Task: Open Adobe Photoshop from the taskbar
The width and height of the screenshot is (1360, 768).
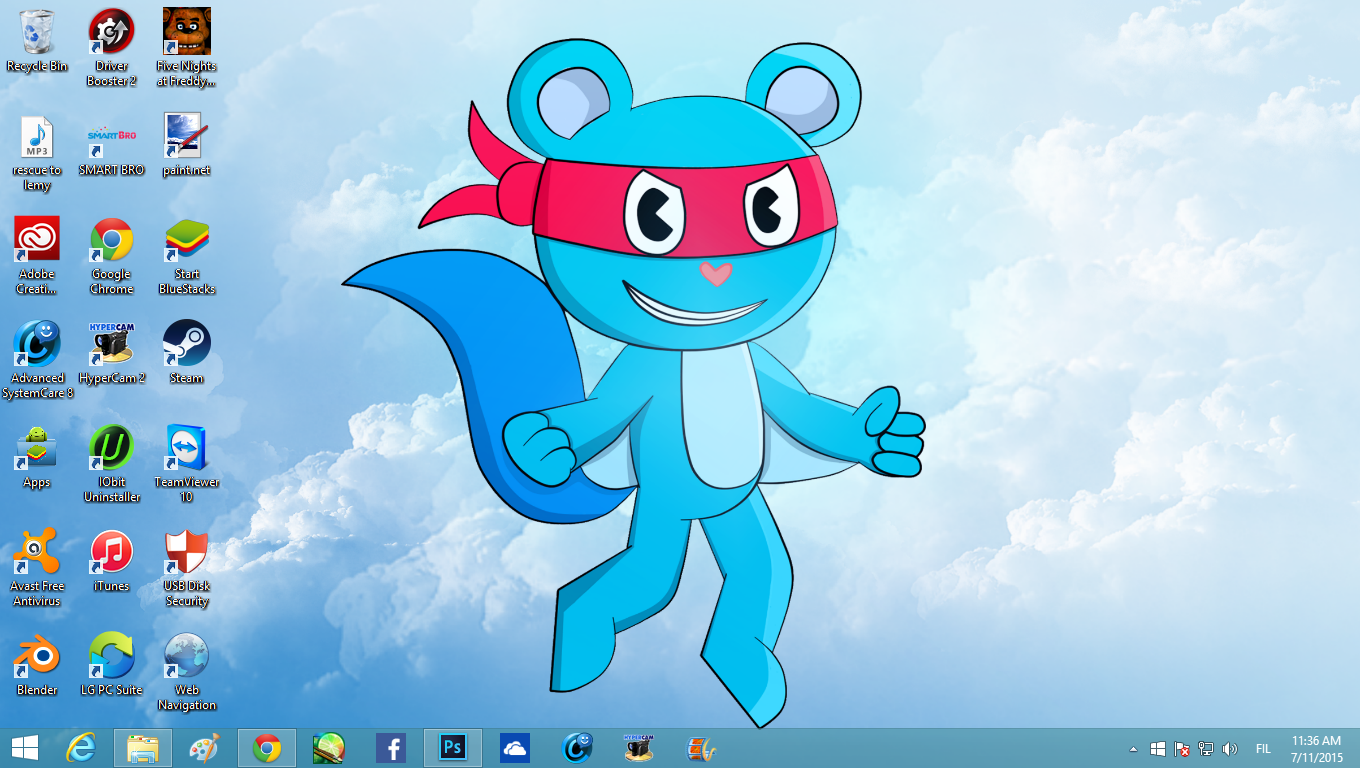Action: (x=452, y=747)
